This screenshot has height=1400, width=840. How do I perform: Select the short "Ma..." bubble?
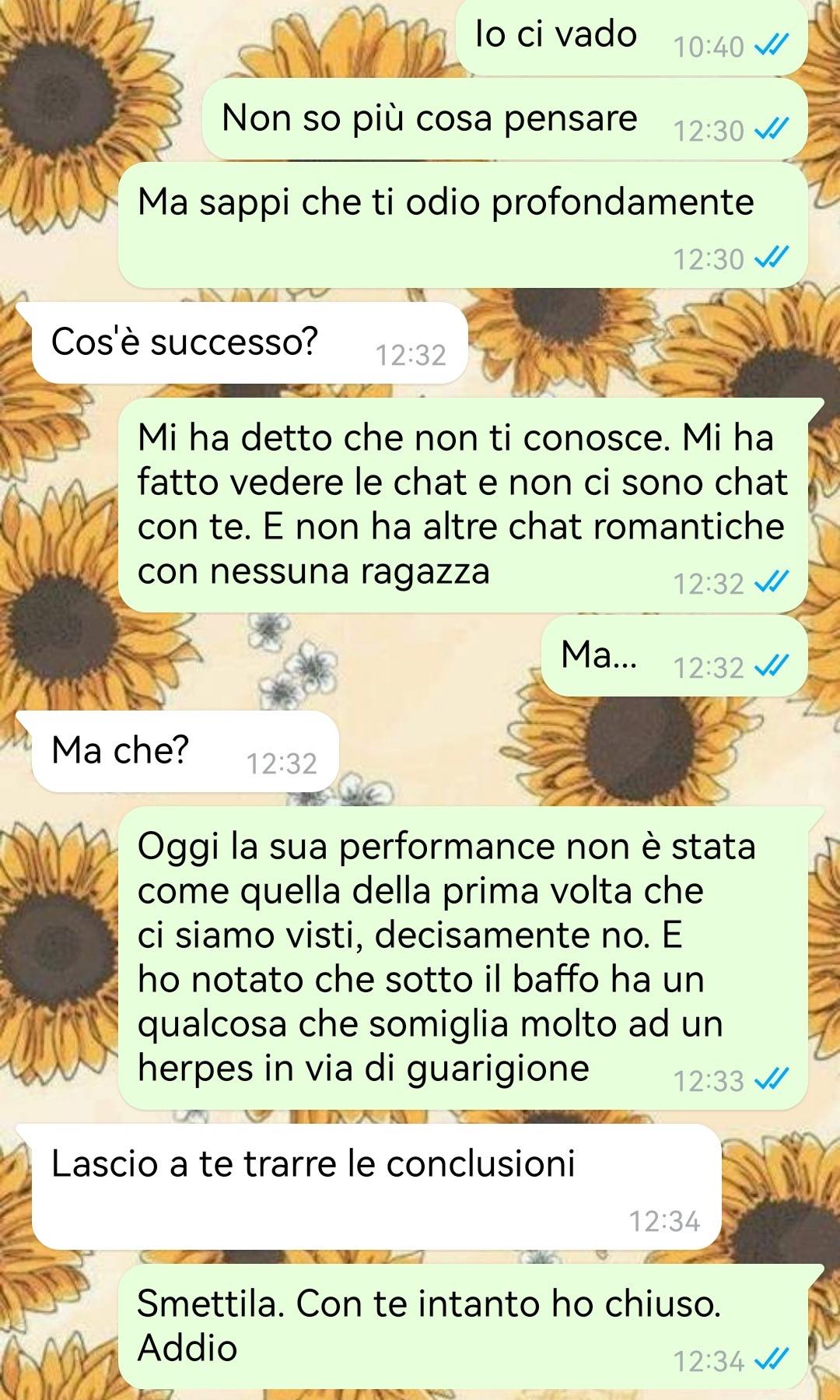click(674, 656)
